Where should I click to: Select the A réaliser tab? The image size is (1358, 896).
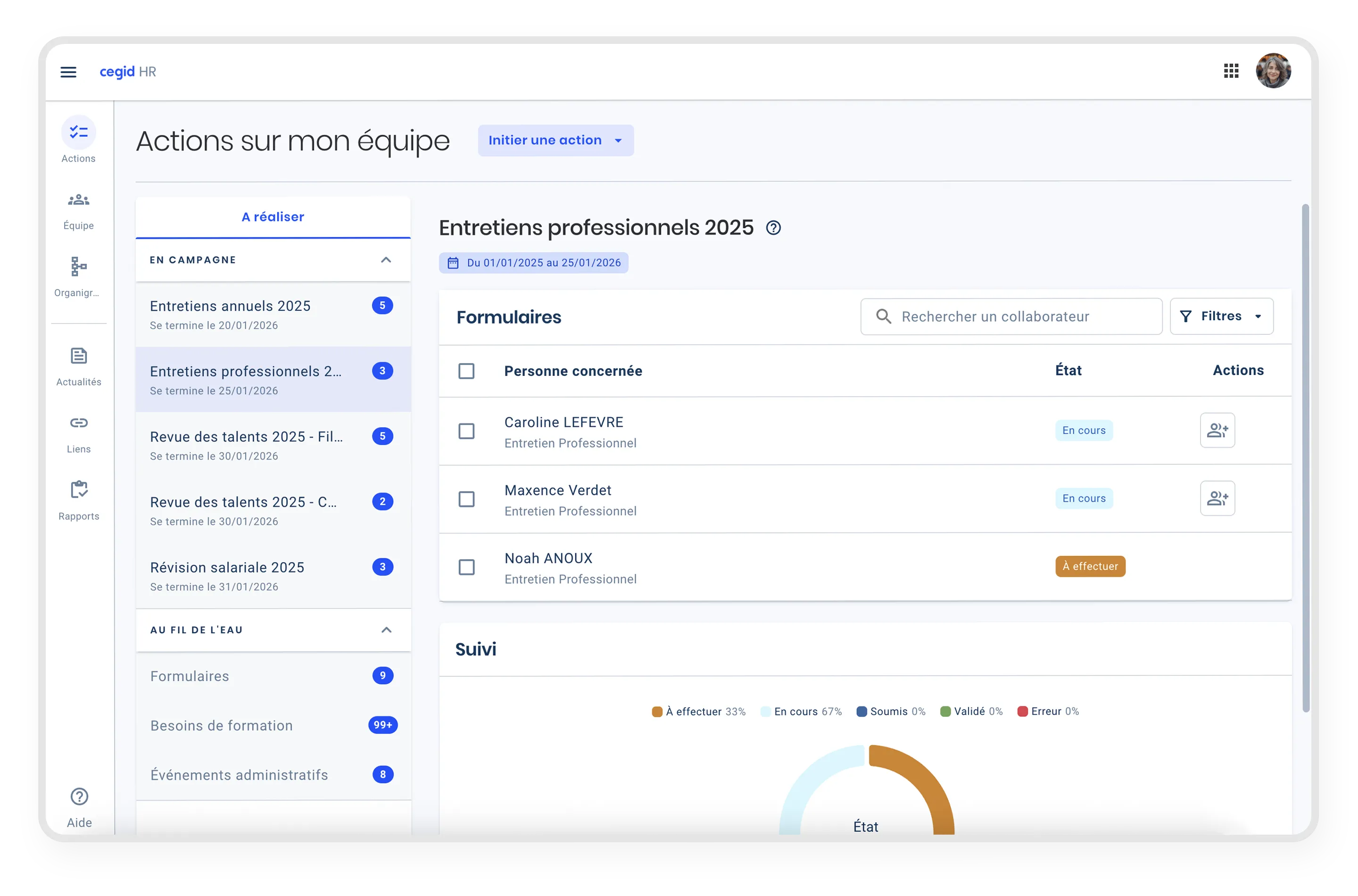(x=273, y=217)
